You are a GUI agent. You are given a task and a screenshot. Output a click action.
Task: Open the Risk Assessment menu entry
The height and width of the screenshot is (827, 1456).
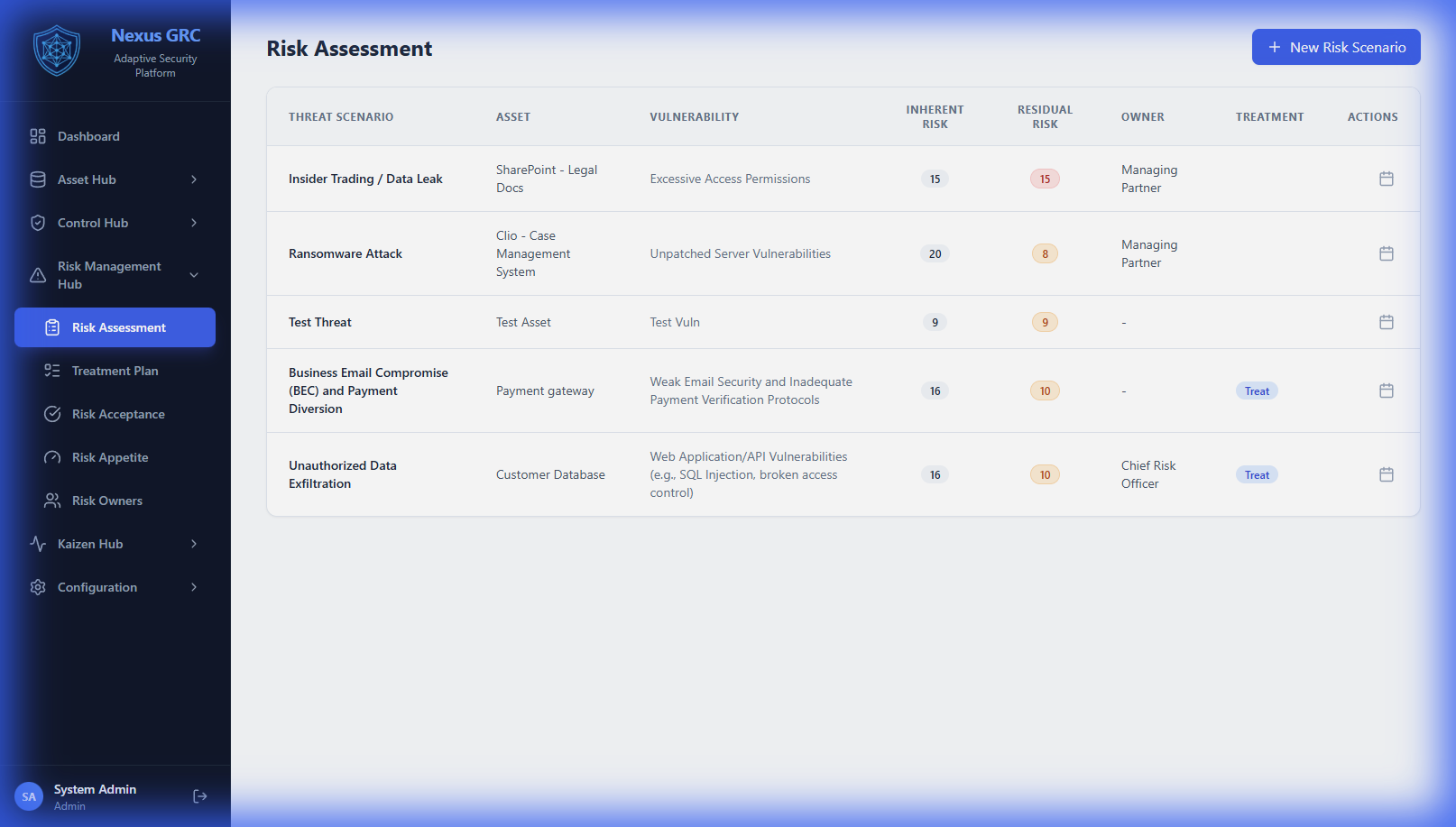pos(118,327)
